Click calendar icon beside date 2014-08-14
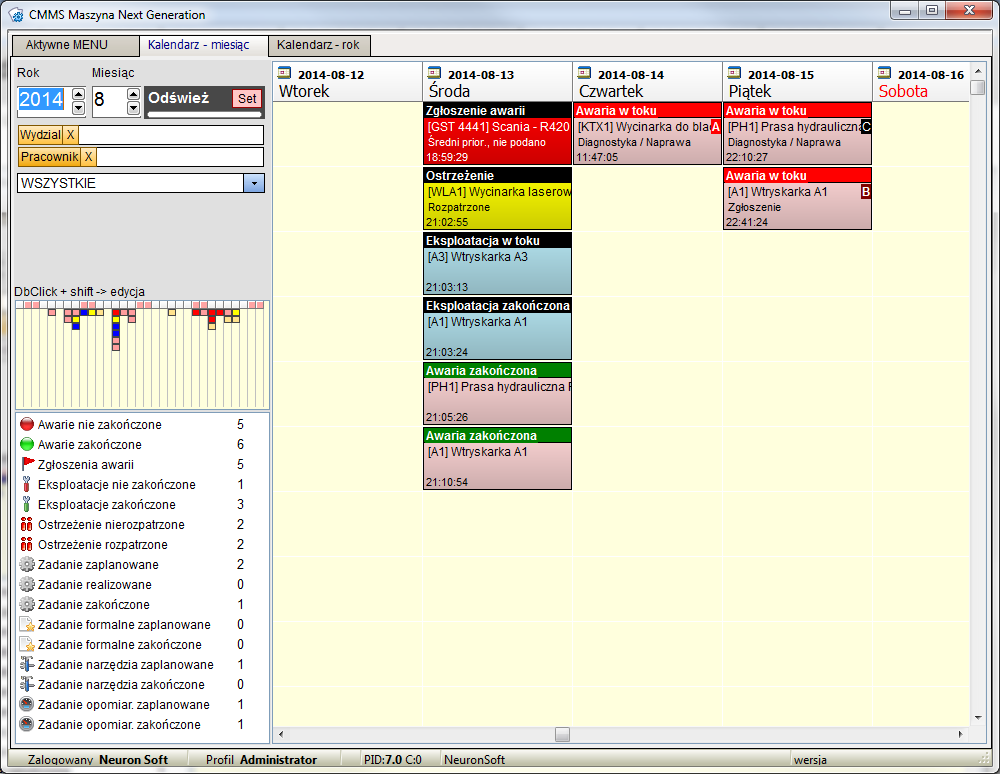 click(584, 73)
